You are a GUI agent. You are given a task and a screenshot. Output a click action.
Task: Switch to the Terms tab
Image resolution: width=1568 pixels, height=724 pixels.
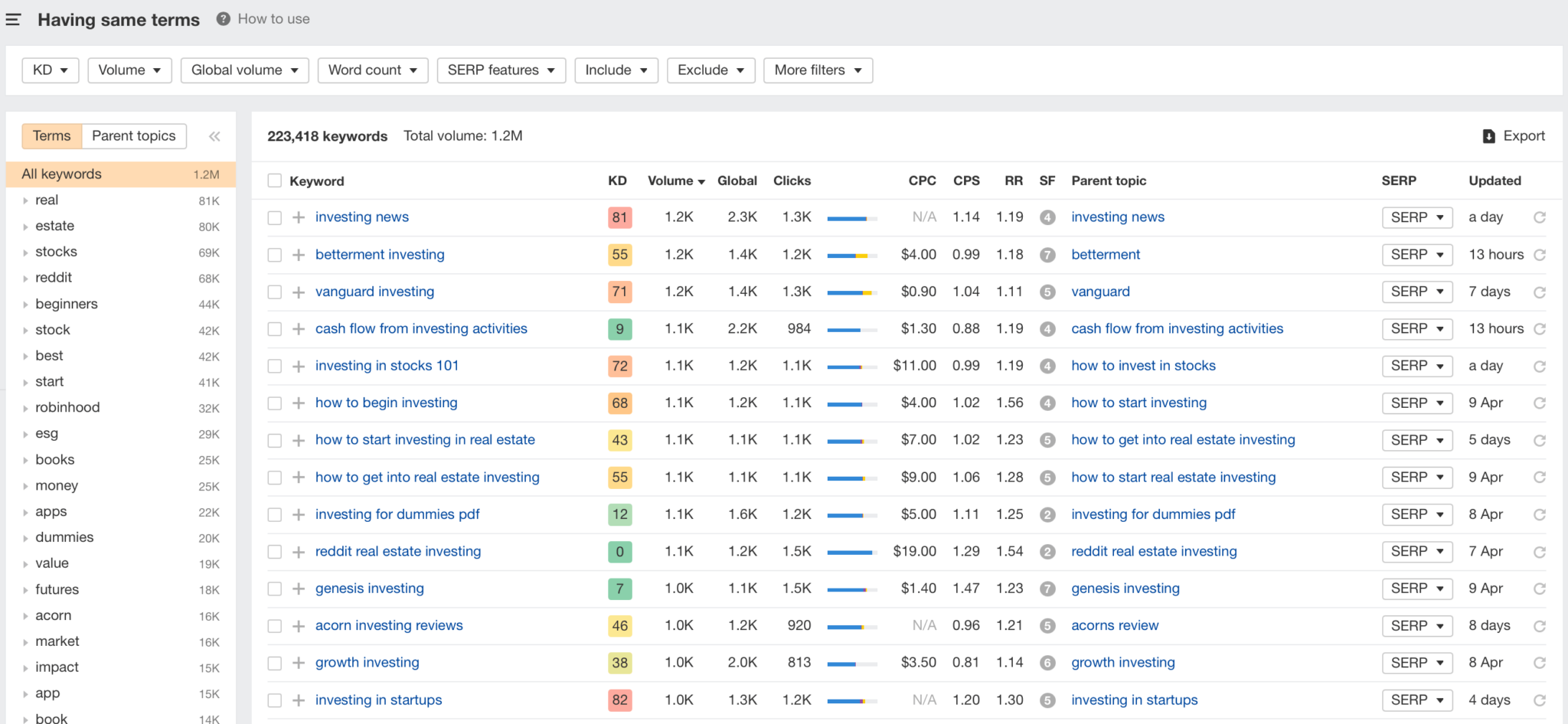pyautogui.click(x=51, y=136)
